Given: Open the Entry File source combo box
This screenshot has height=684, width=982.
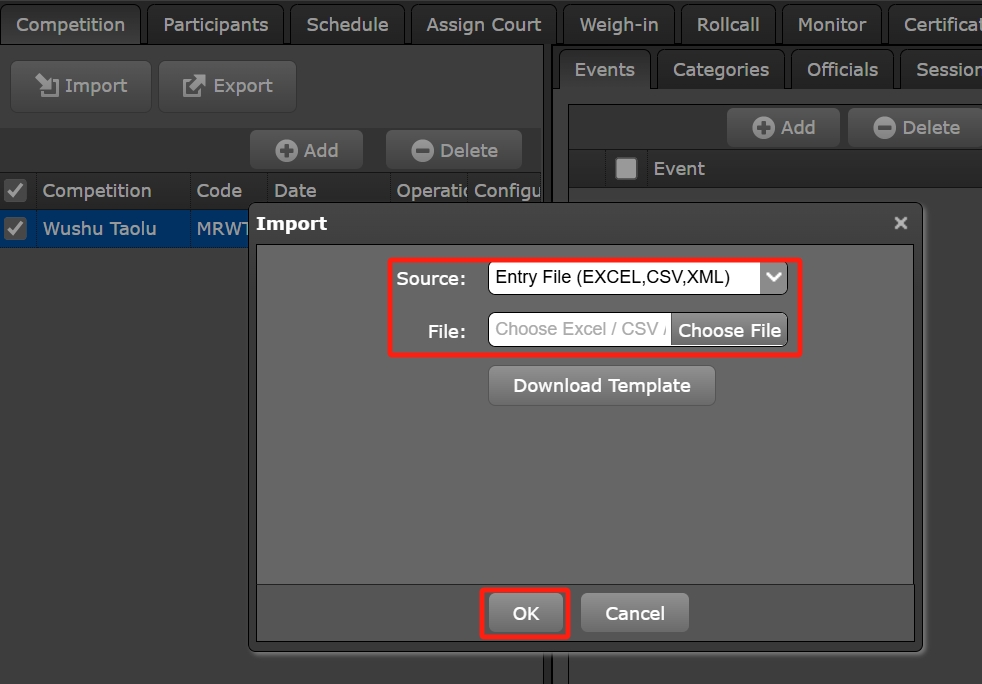Looking at the screenshot, I should 624,278.
